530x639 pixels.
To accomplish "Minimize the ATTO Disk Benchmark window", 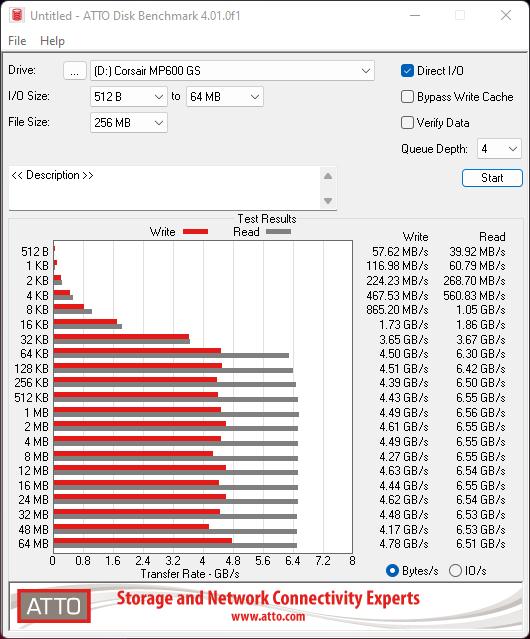I will (x=415, y=15).
